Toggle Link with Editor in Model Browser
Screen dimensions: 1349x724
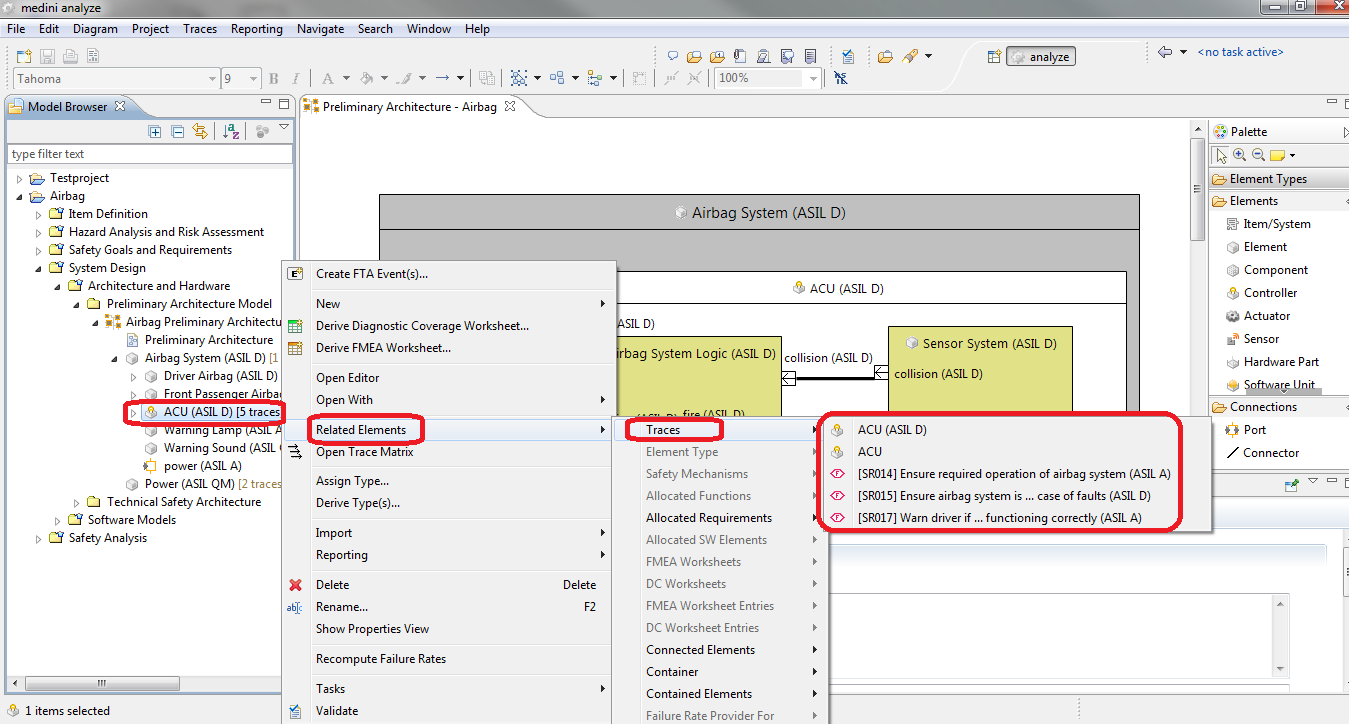click(200, 131)
